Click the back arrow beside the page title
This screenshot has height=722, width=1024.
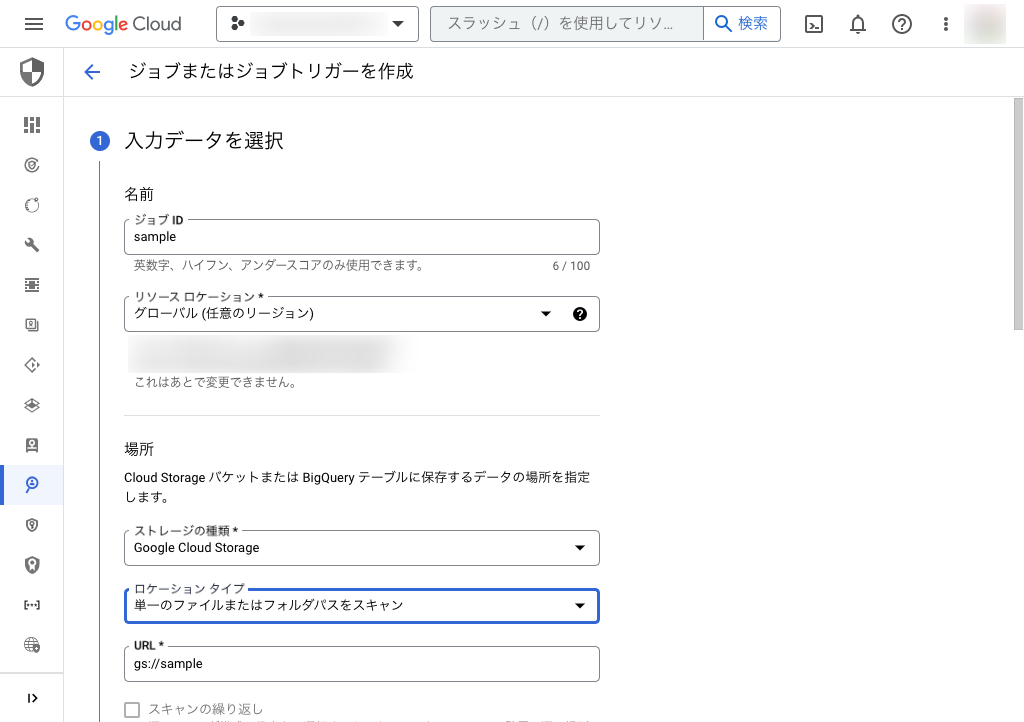tap(91, 72)
